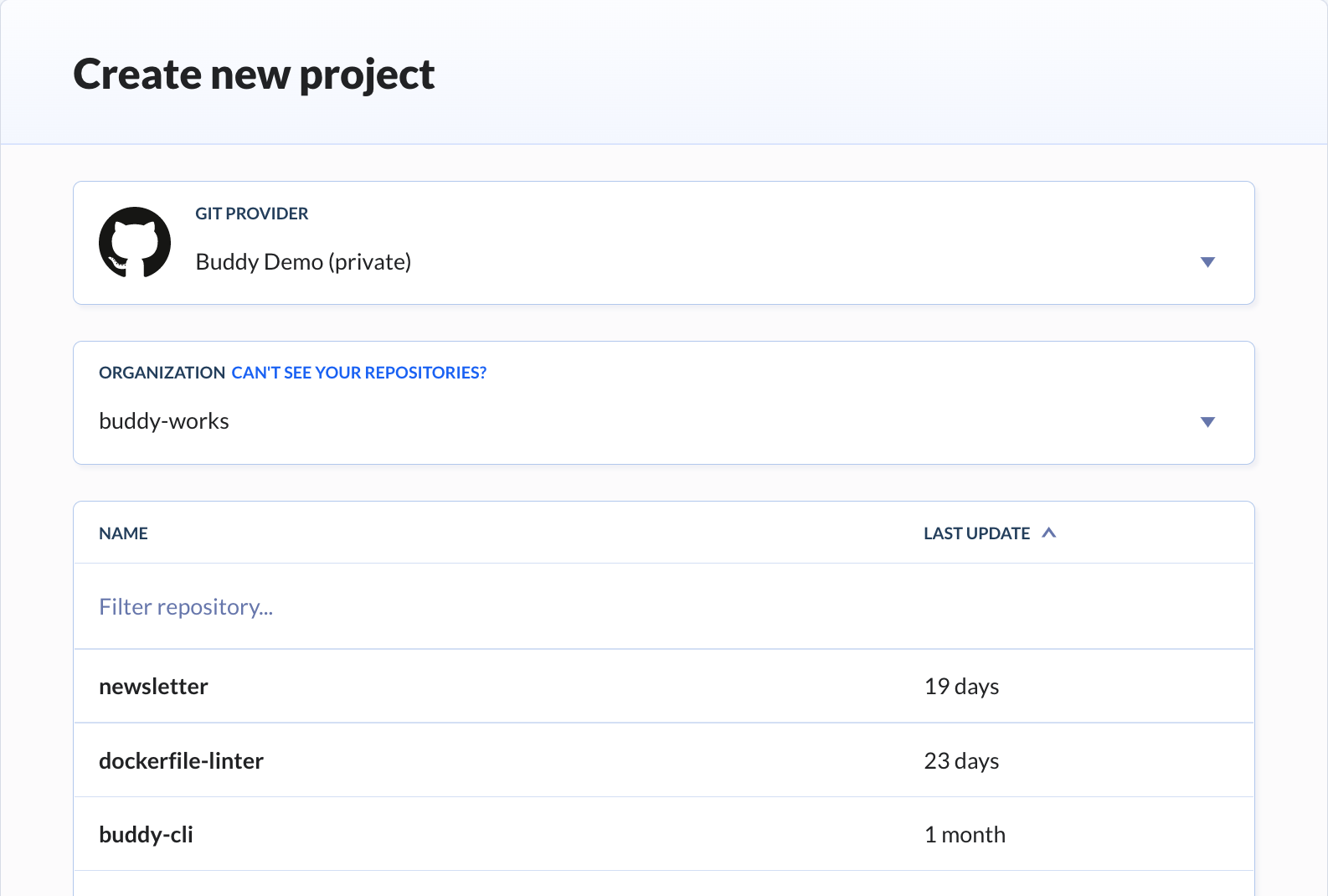The width and height of the screenshot is (1328, 896).
Task: Click the Create new project heading
Action: click(254, 75)
